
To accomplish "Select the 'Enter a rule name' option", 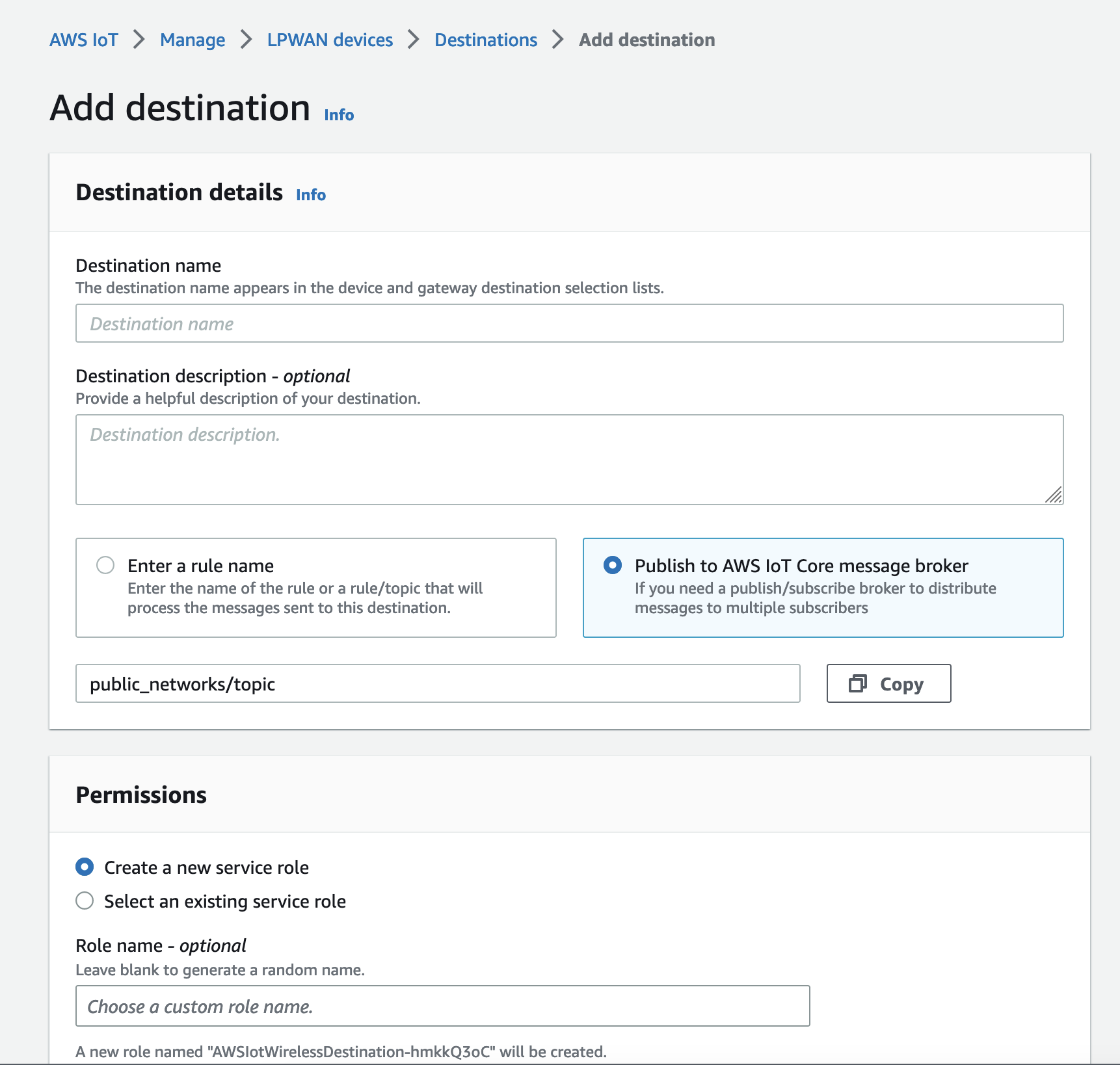I will (x=105, y=566).
